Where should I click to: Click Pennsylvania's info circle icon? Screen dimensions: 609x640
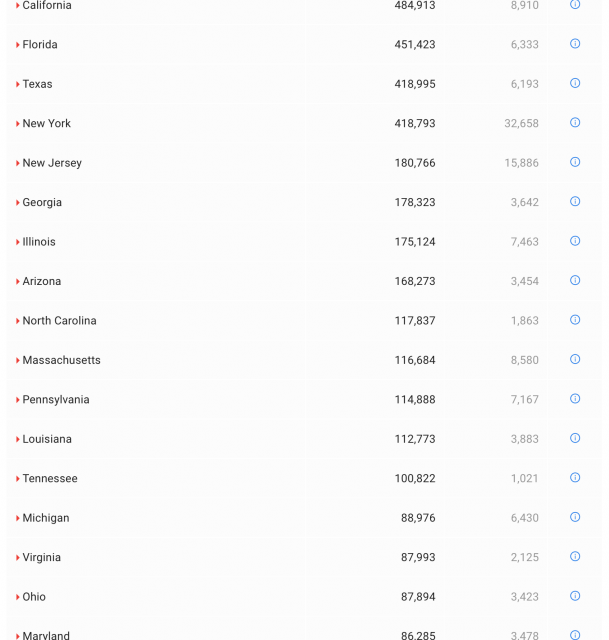click(575, 399)
